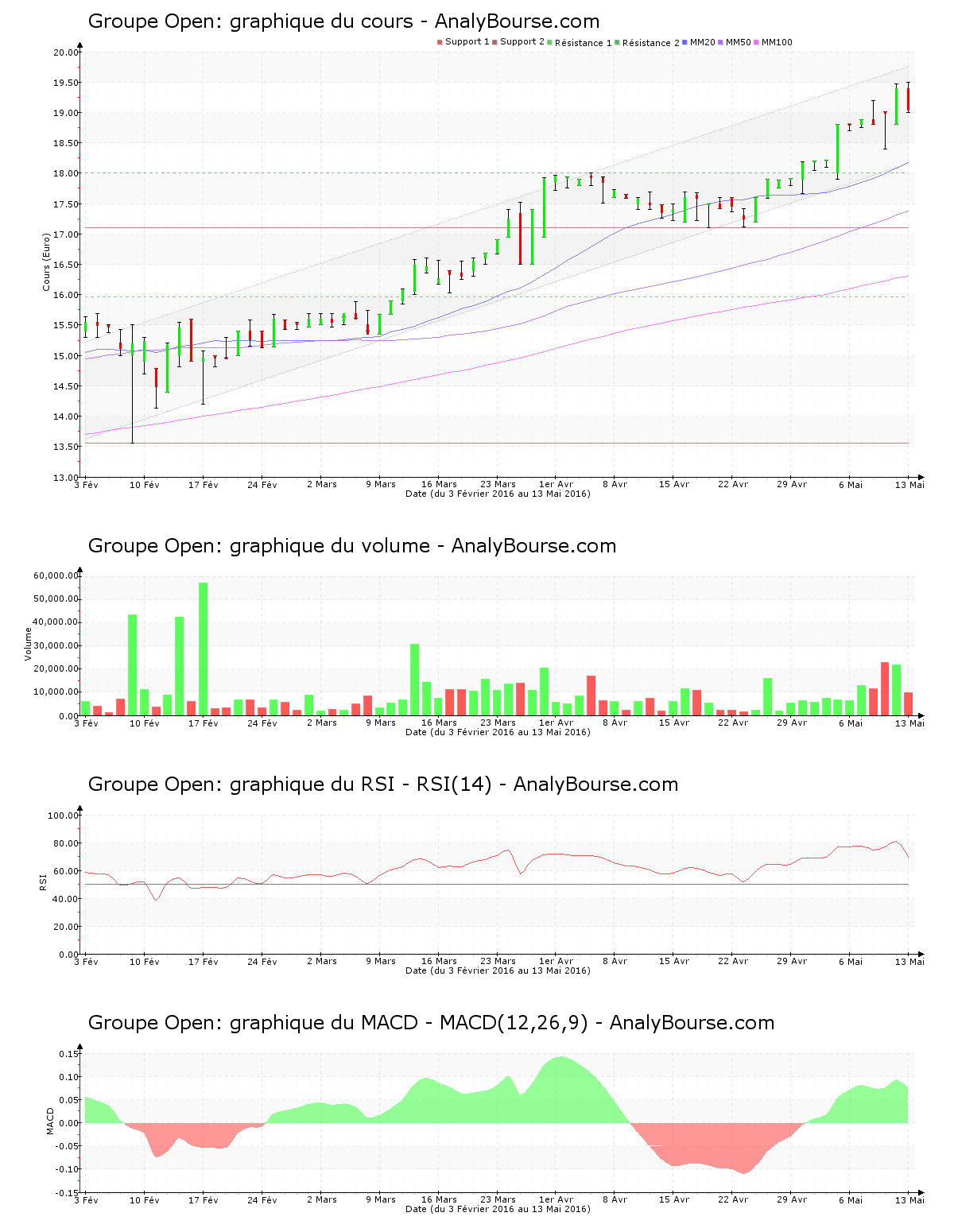This screenshot has width=954, height=1232.
Task: Click the Résistance 2 legend marker
Action: click(617, 43)
